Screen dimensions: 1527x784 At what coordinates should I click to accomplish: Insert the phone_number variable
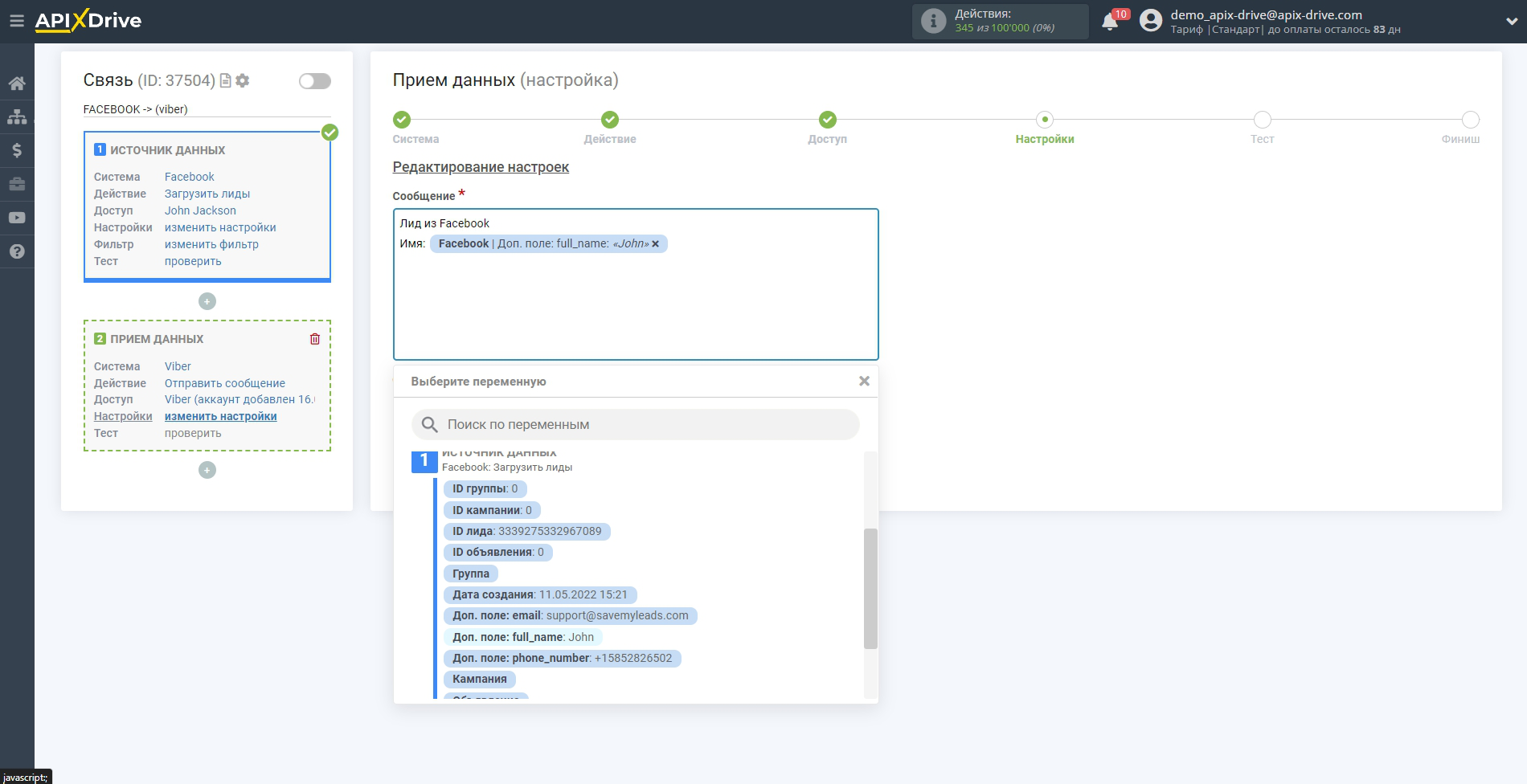[562, 658]
